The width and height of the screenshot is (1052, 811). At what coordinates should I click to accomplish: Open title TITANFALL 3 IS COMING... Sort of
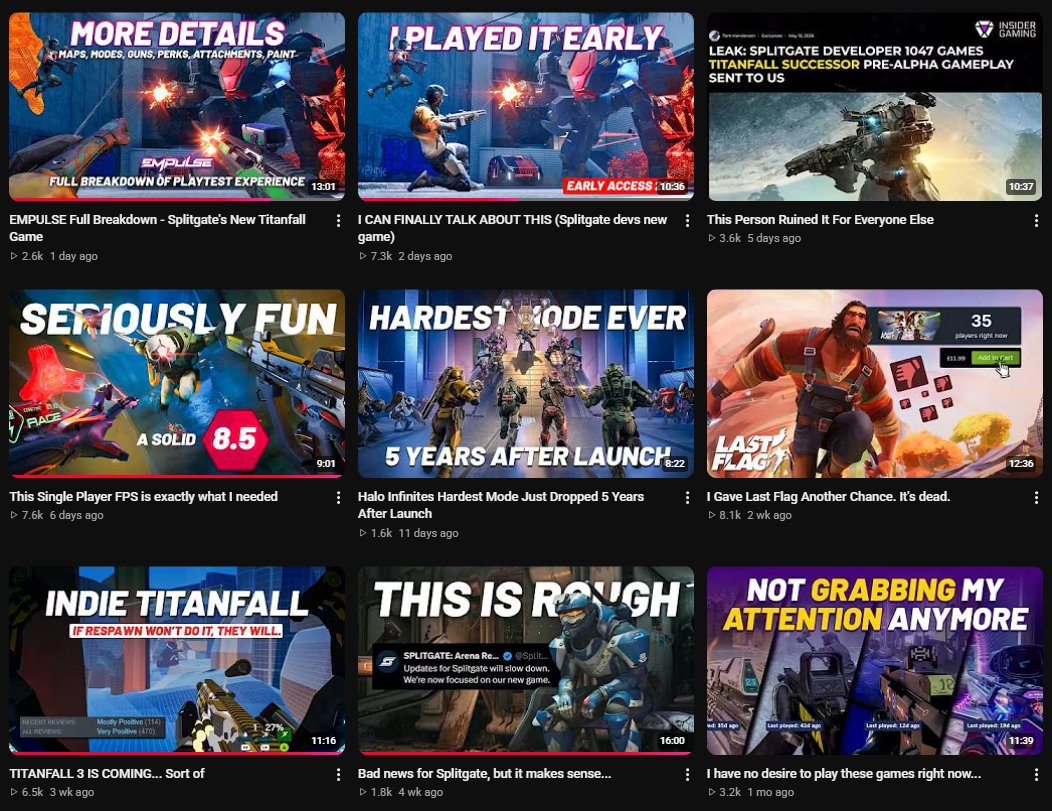[107, 773]
